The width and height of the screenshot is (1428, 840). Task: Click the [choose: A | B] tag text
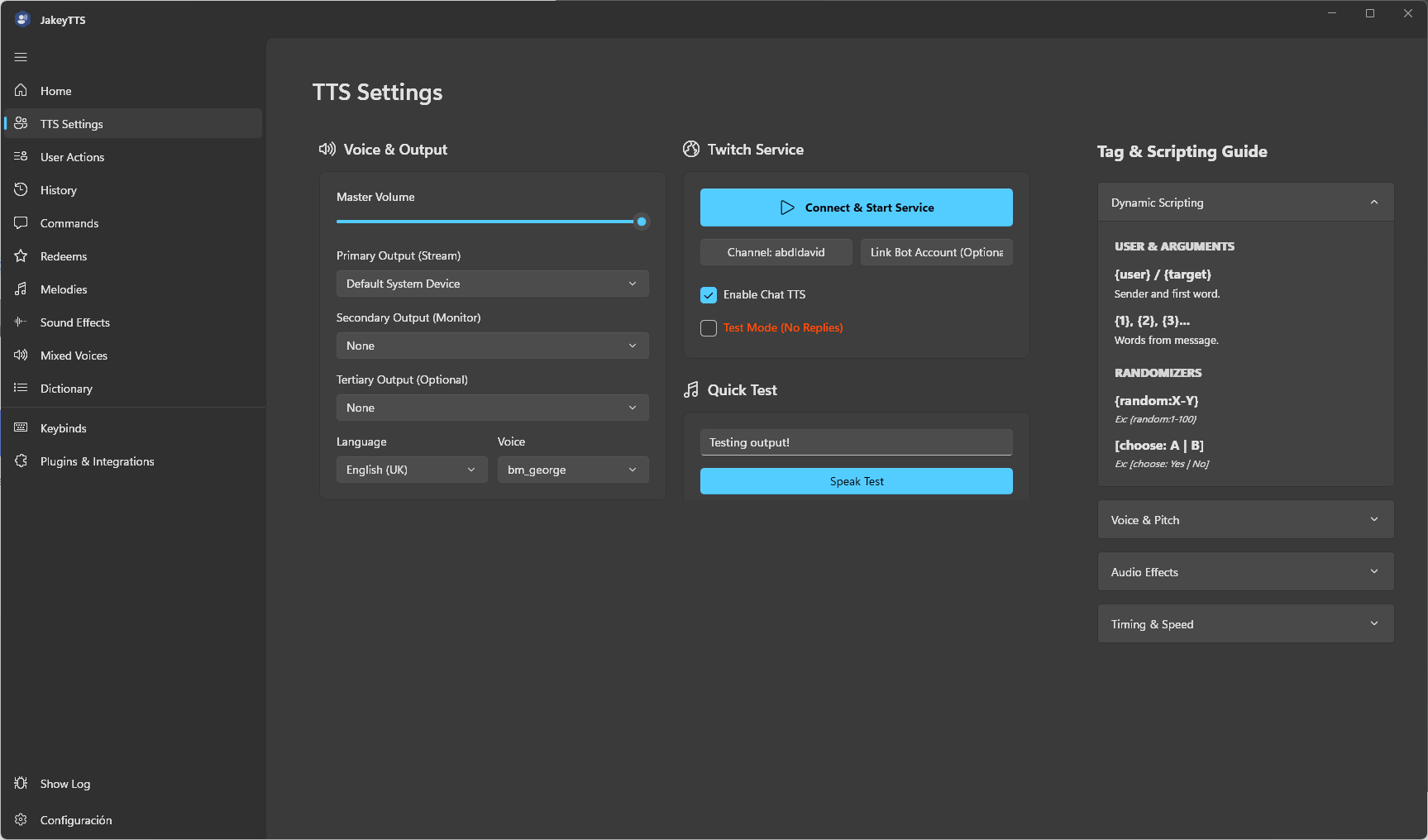pyautogui.click(x=1158, y=445)
